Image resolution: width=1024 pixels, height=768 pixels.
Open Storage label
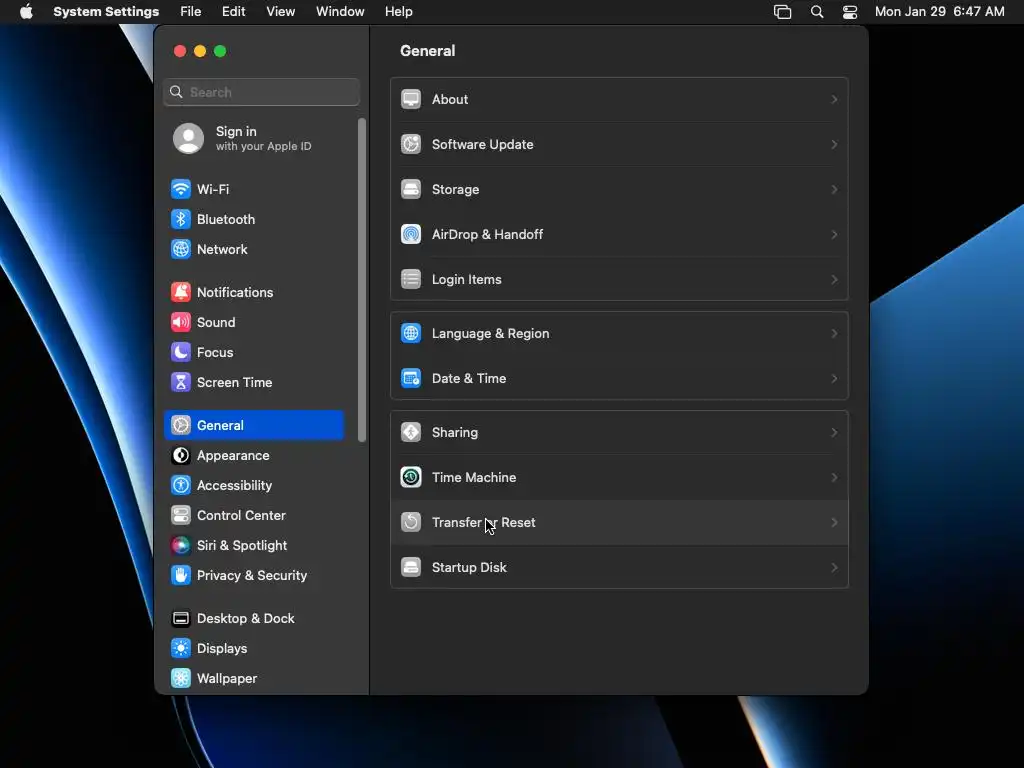[x=455, y=190]
